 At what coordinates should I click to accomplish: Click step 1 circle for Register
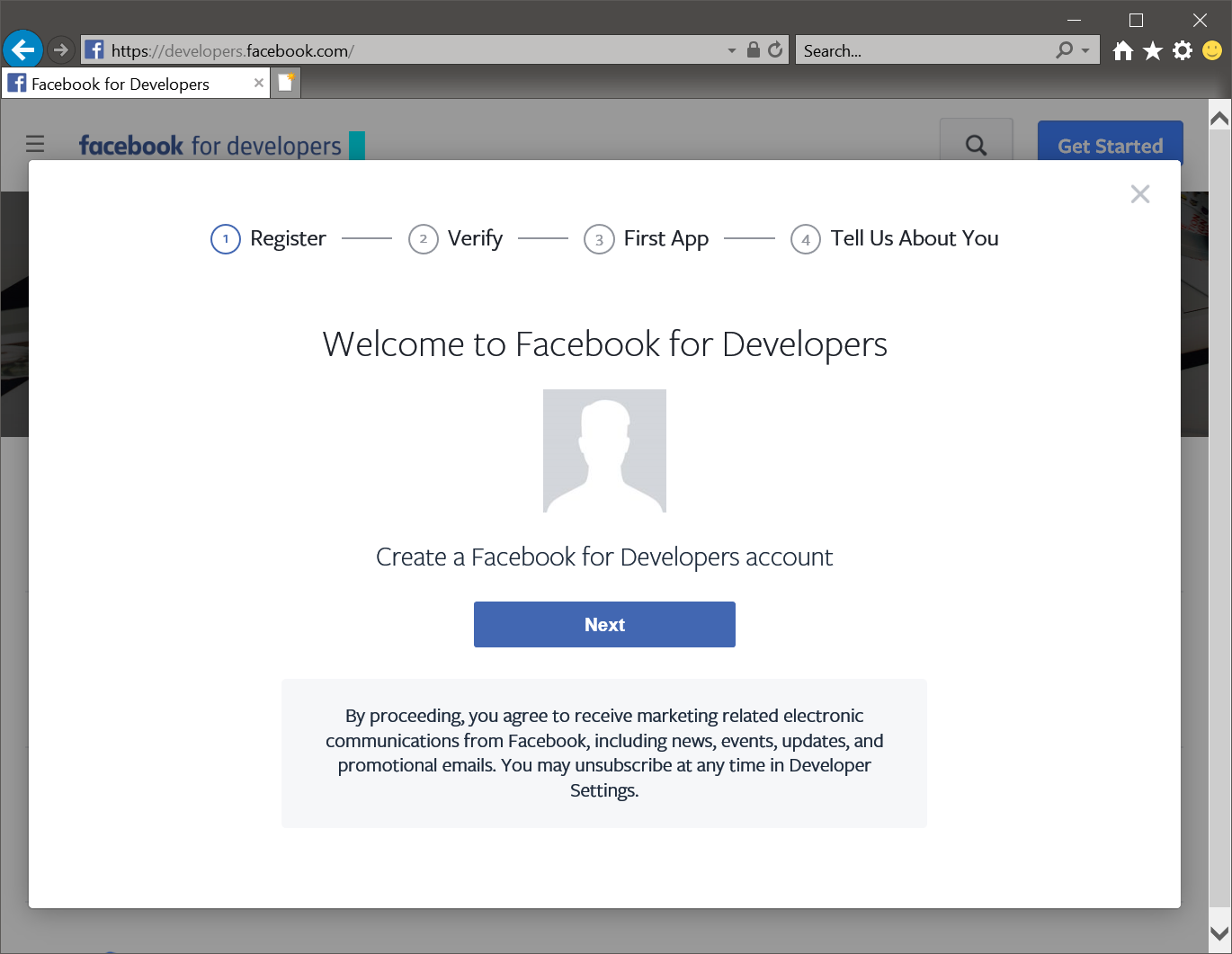pos(226,239)
